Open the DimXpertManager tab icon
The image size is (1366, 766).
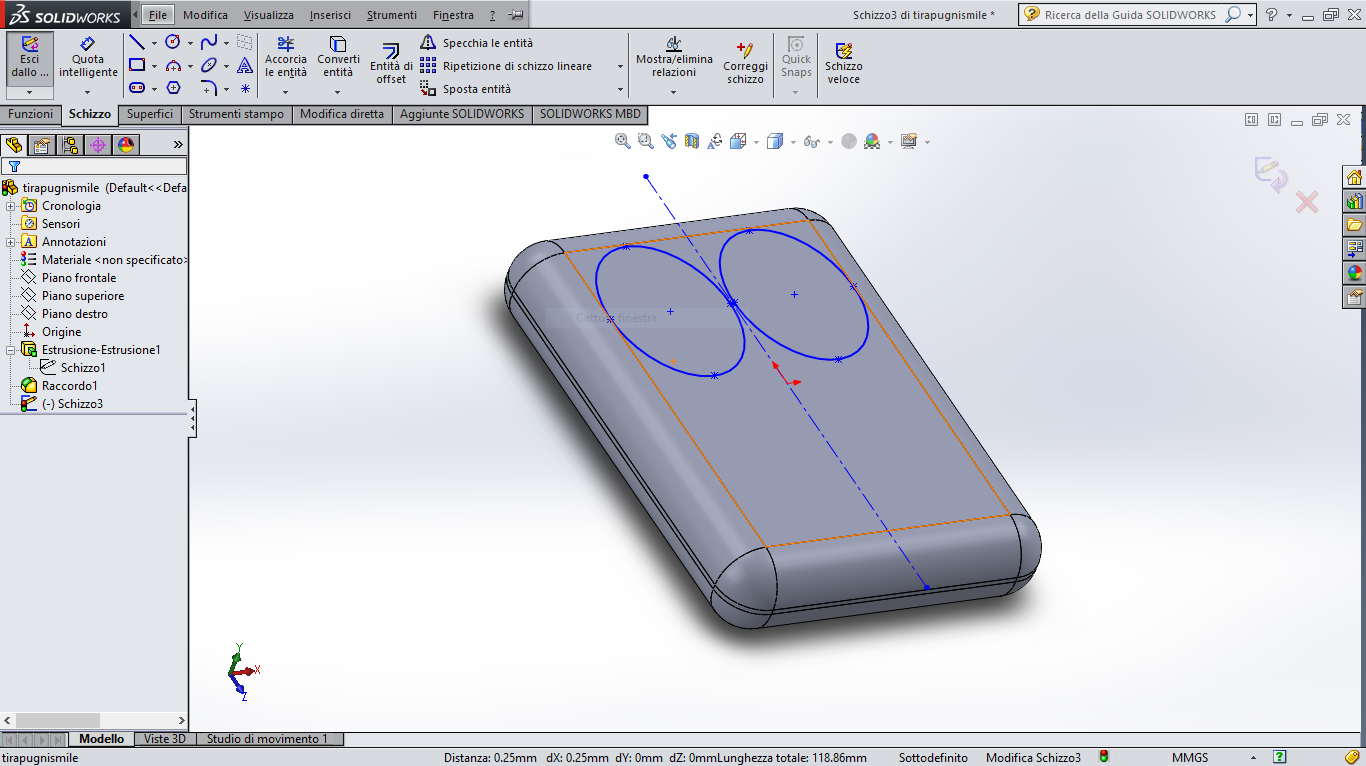98,145
